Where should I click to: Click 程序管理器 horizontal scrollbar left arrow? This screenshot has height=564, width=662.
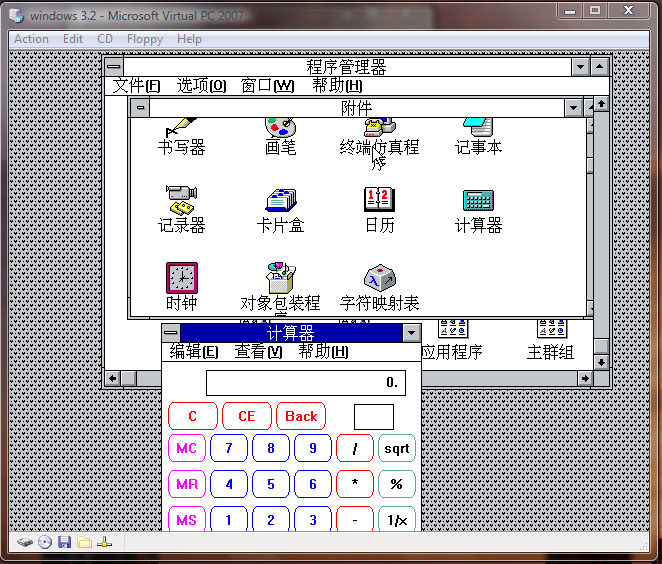click(112, 378)
